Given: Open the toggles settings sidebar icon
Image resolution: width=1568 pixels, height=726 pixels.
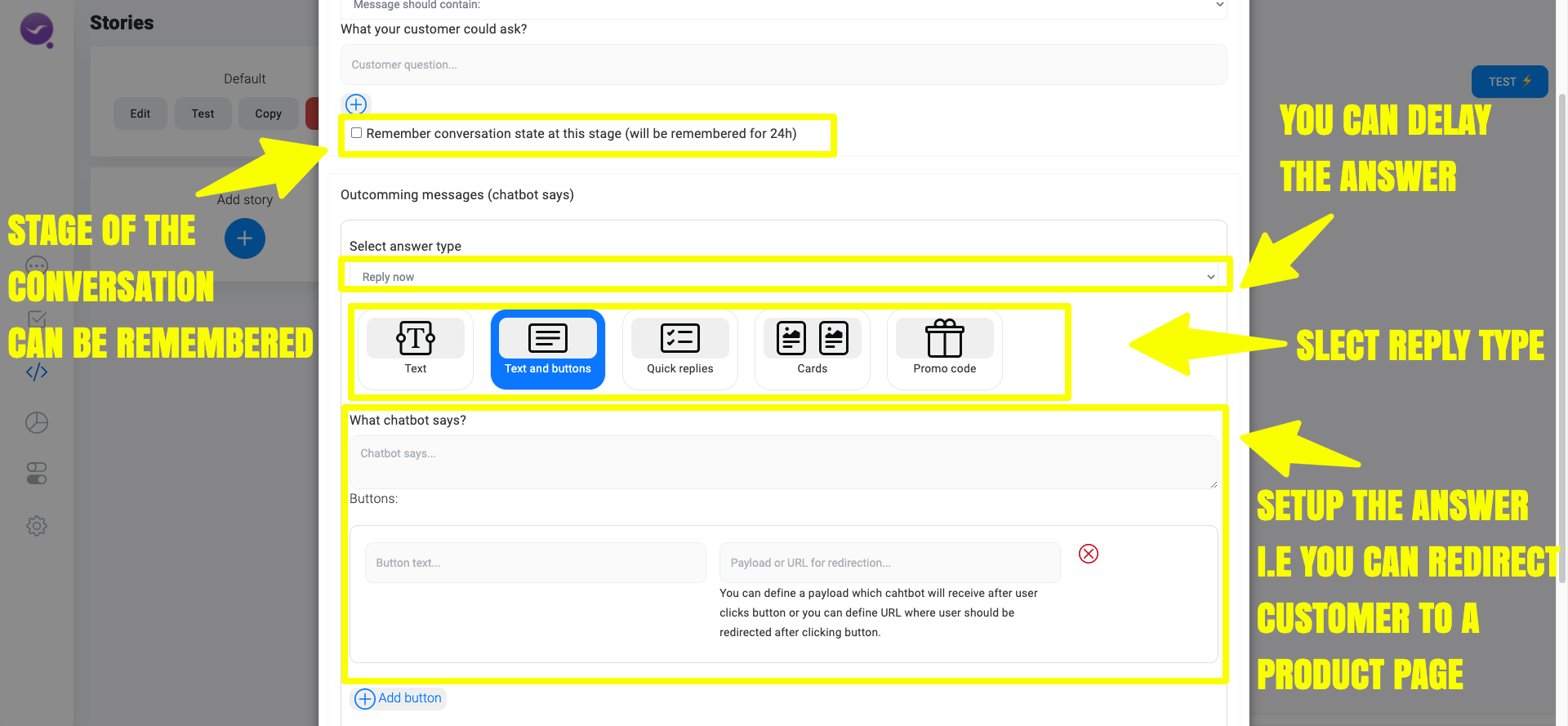Looking at the screenshot, I should coord(37,474).
